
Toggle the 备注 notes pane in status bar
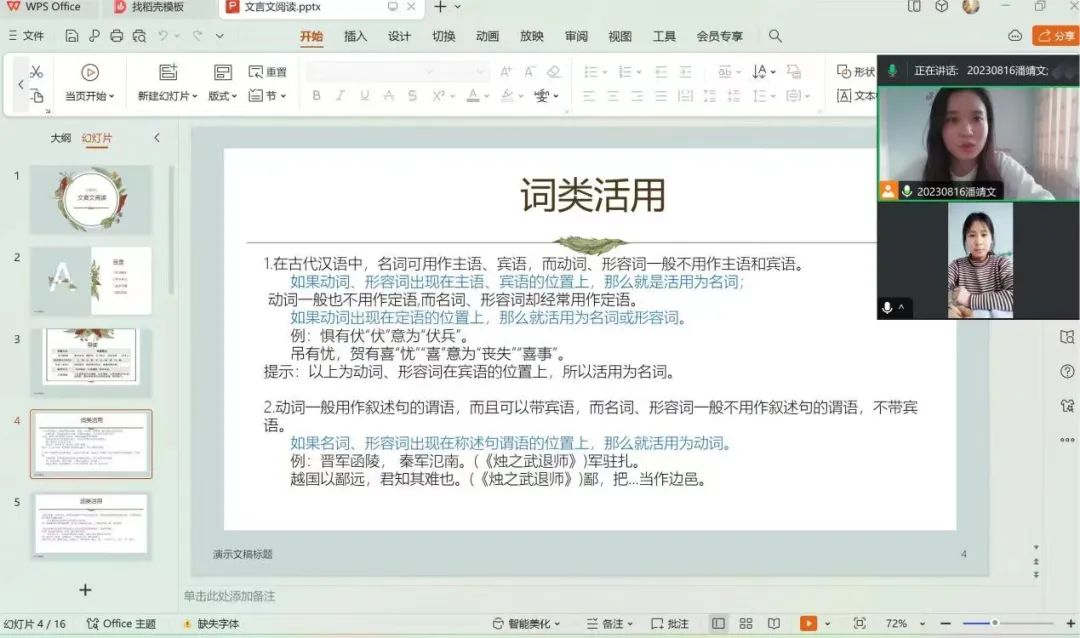click(x=606, y=624)
